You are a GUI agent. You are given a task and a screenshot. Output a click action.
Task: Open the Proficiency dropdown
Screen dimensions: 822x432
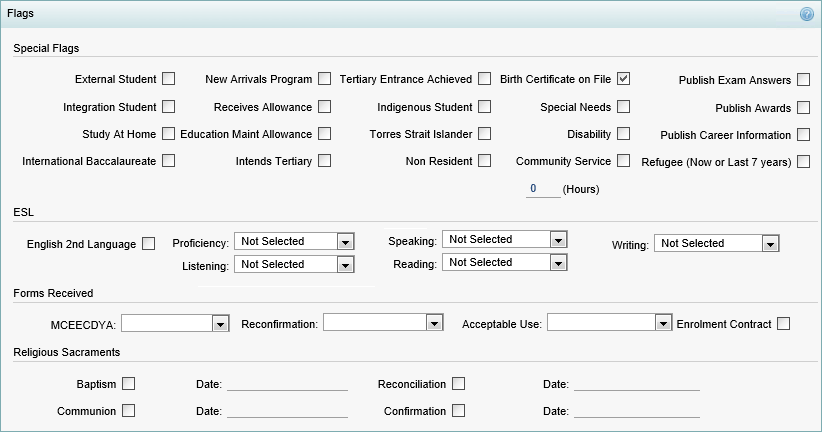[294, 241]
